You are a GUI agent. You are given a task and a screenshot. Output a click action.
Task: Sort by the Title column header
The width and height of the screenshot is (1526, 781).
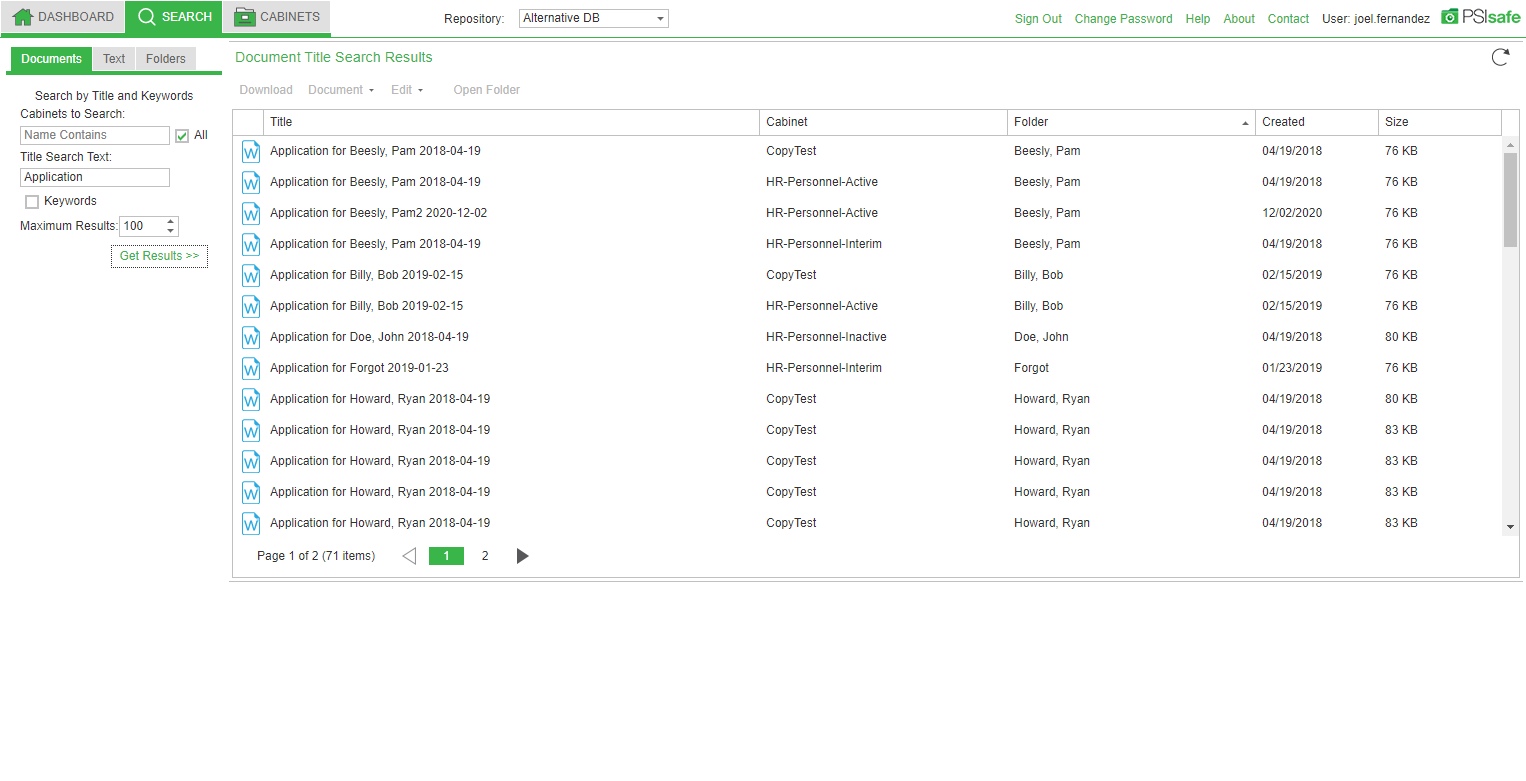(x=512, y=122)
